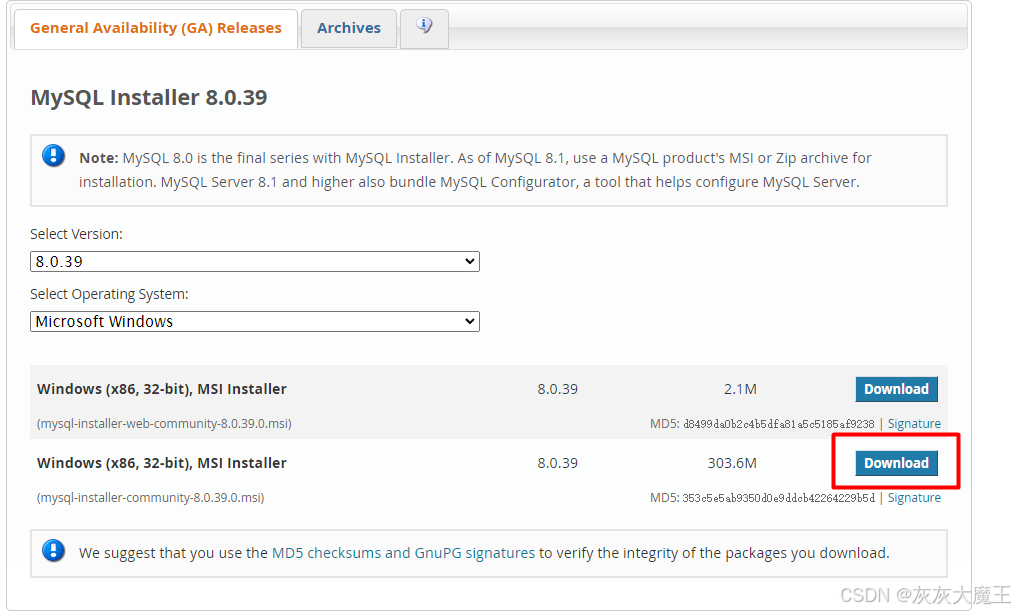
Task: Open the General Availability (GA) Releases tab
Action: pos(155,28)
